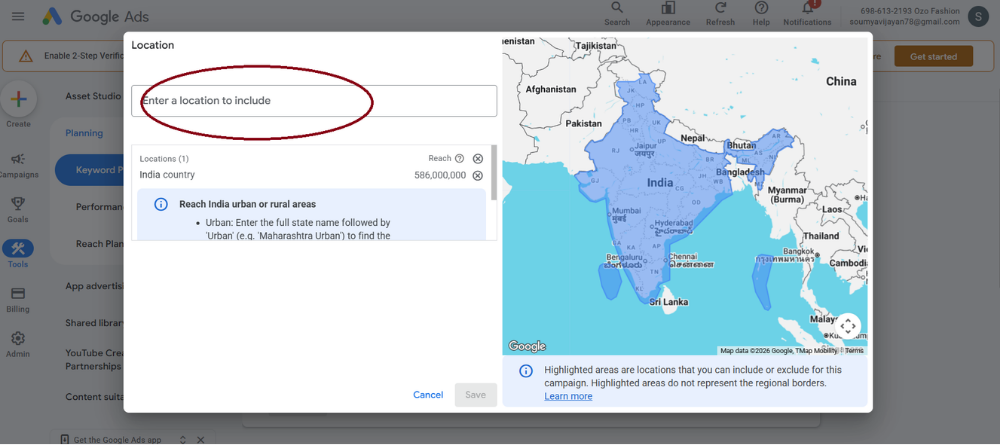Open Shared library menu item
This screenshot has height=445, width=1000.
point(94,323)
